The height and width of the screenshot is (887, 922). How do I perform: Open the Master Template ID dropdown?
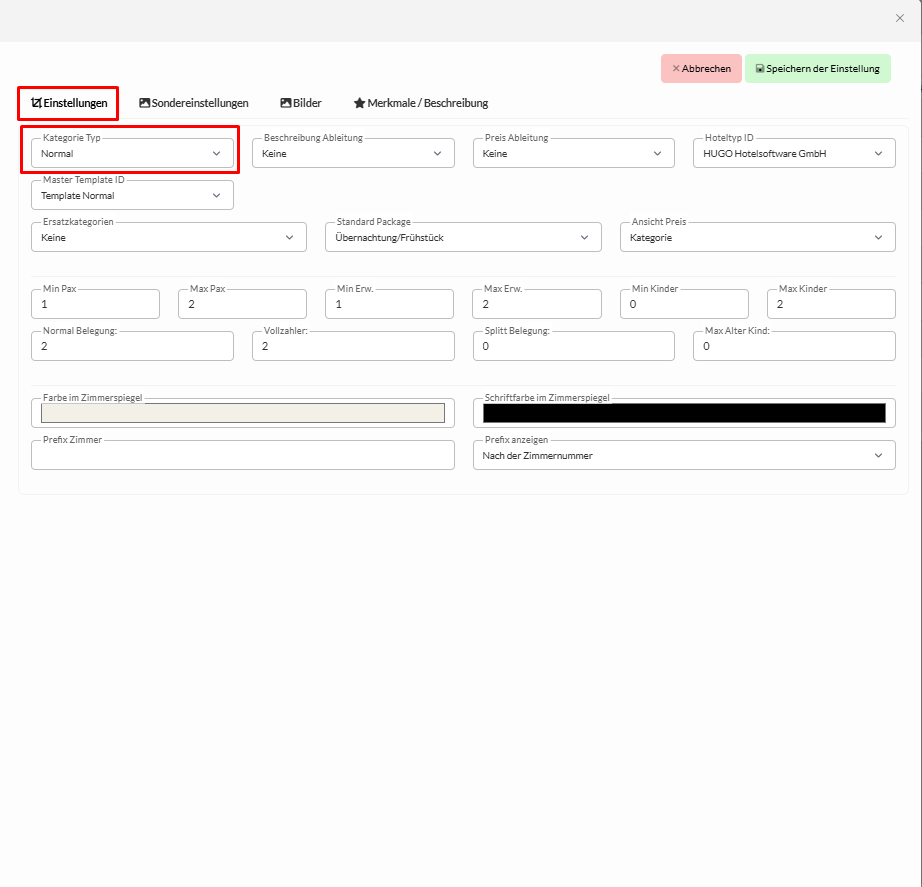(x=132, y=196)
